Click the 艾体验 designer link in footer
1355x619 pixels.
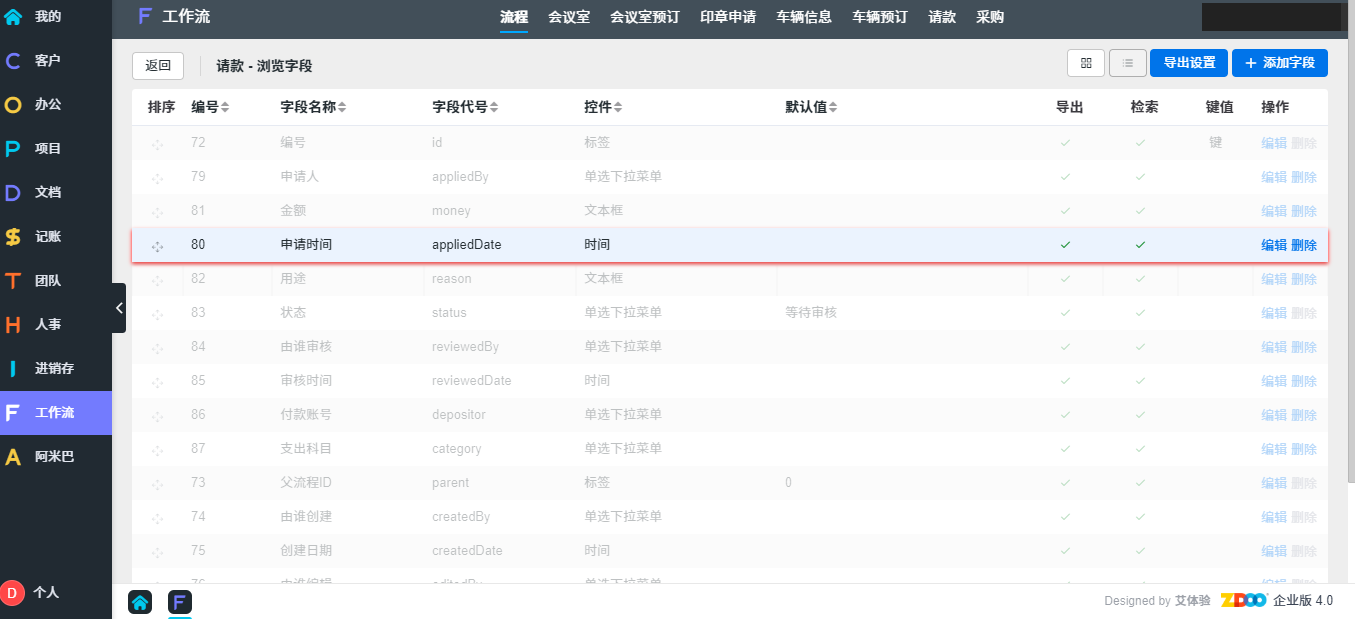[x=1192, y=601]
